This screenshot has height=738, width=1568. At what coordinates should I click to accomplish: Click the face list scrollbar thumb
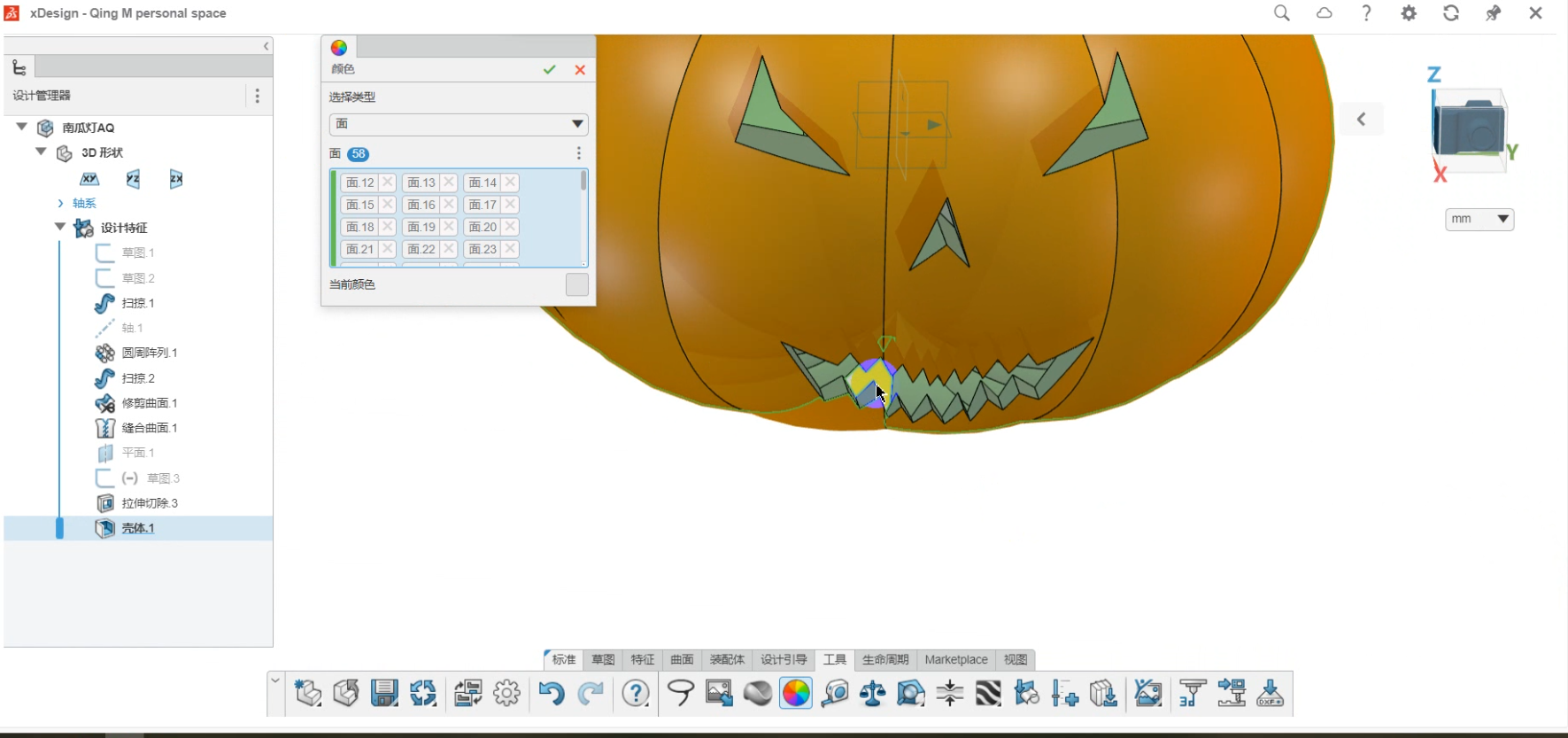click(583, 181)
